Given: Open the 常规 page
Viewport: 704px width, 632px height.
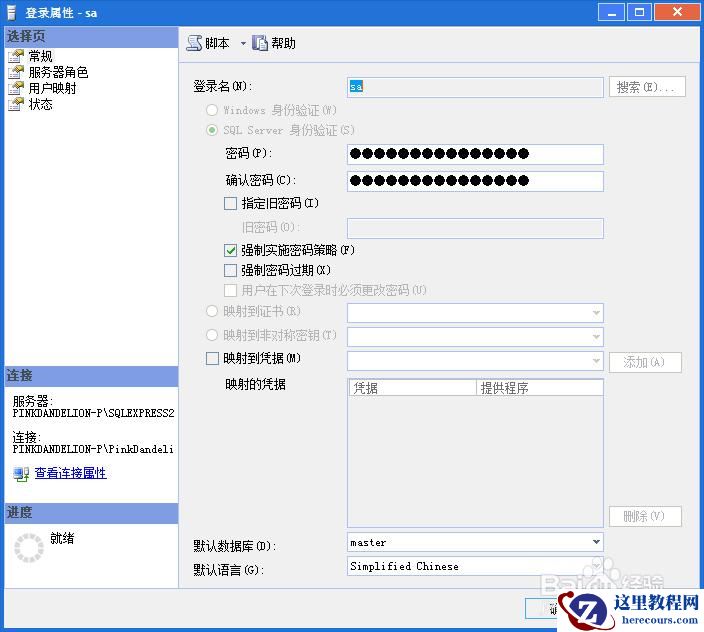Looking at the screenshot, I should pos(40,56).
